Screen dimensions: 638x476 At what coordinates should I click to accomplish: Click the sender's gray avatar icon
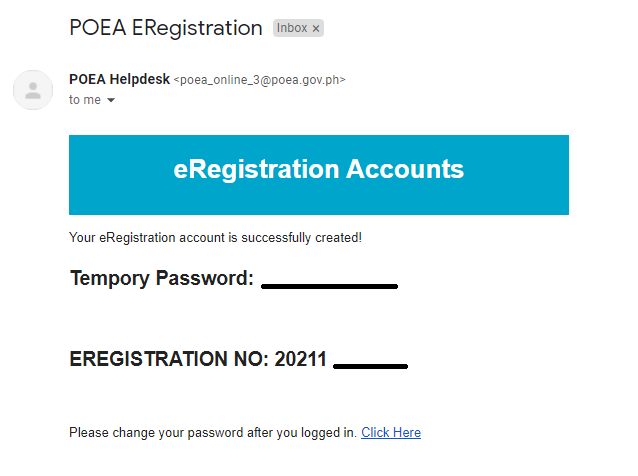click(x=33, y=90)
